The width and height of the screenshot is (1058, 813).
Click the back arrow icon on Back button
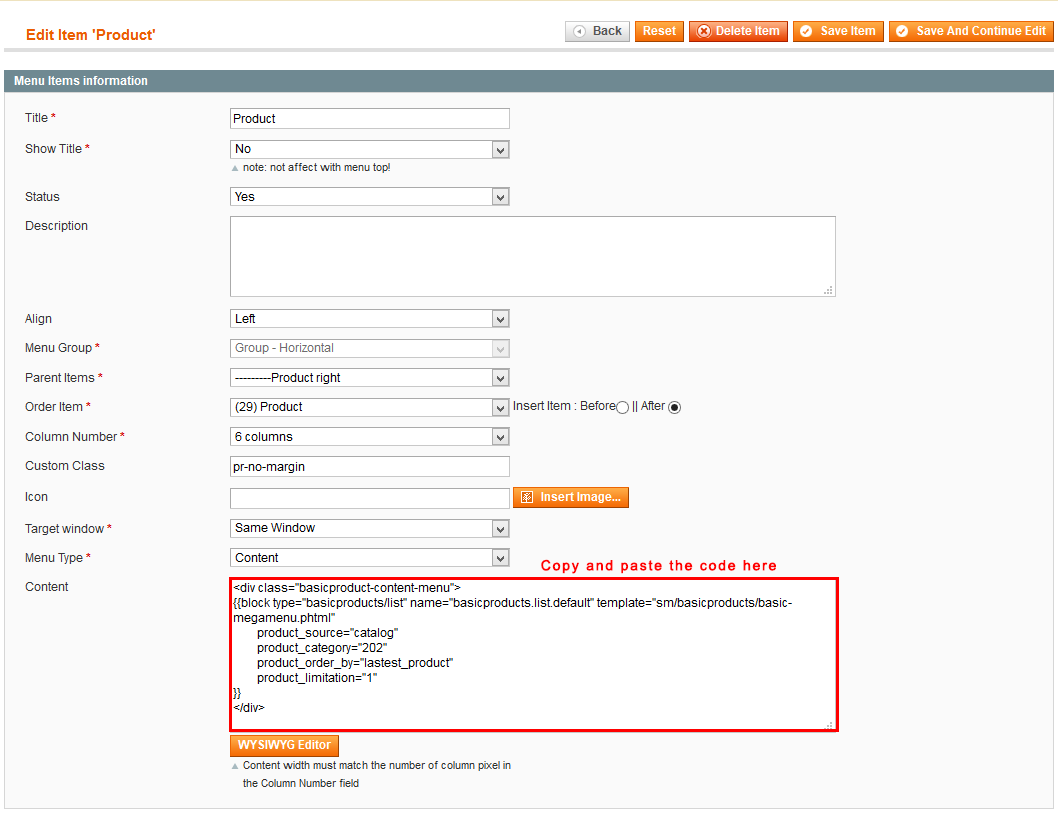click(x=579, y=32)
